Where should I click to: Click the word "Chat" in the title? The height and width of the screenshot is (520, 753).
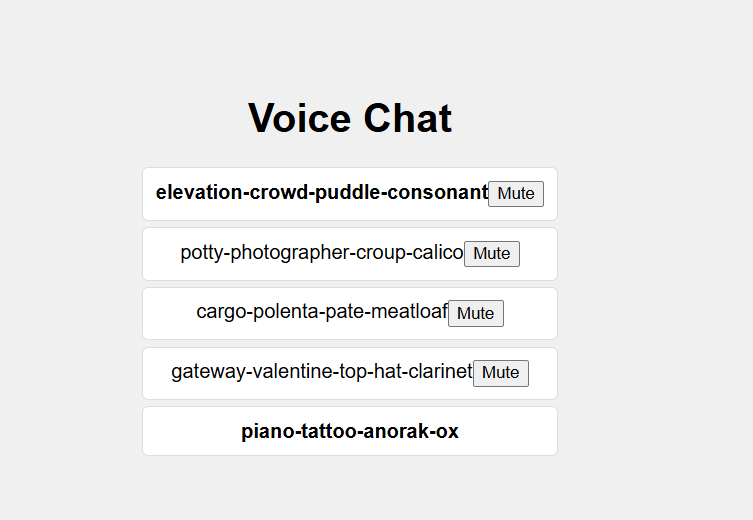407,118
